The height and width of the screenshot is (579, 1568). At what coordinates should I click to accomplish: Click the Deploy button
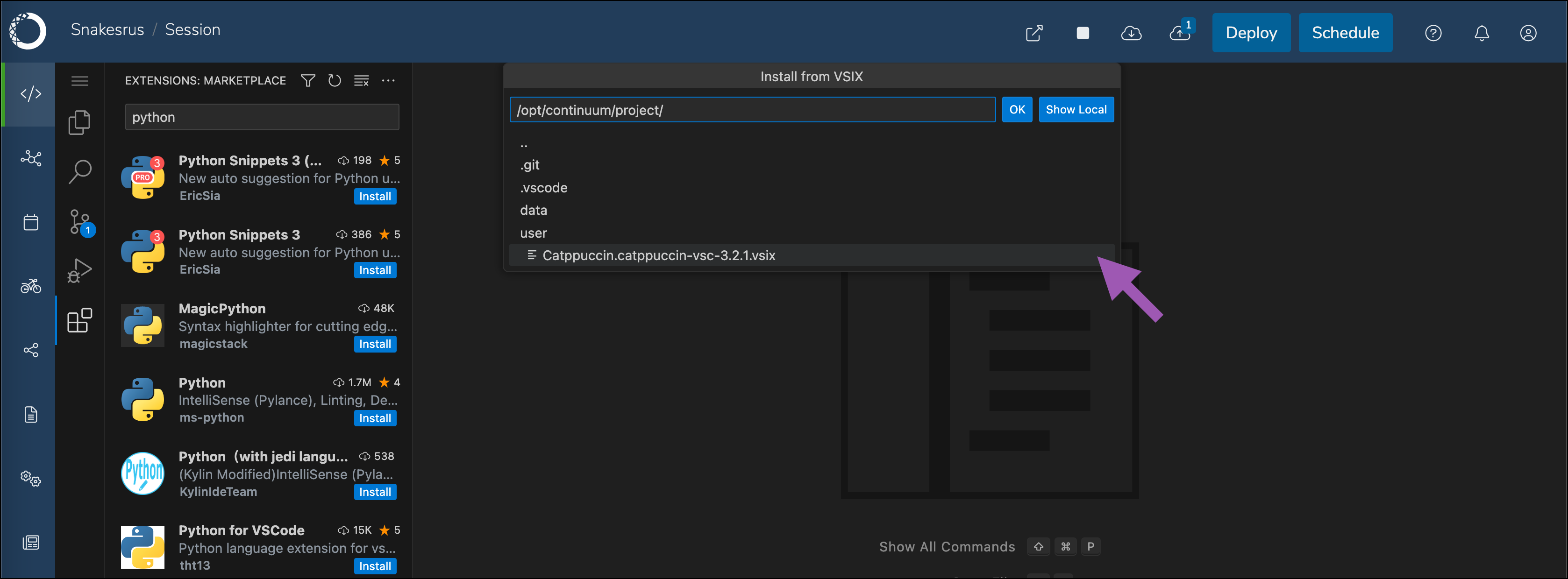1250,33
